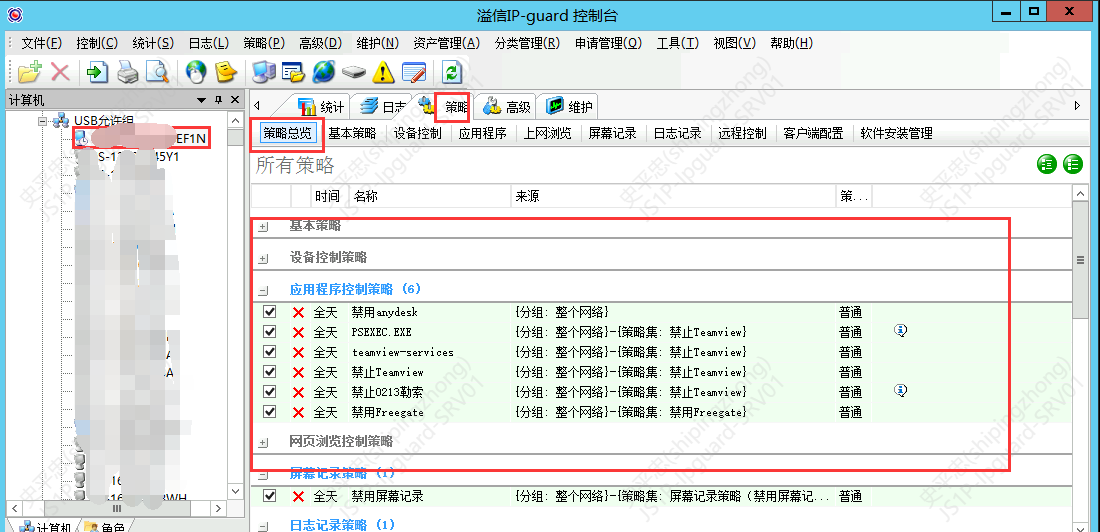1100x532 pixels.
Task: Toggle checkbox for 禁用anydesk policy
Action: pos(269,312)
